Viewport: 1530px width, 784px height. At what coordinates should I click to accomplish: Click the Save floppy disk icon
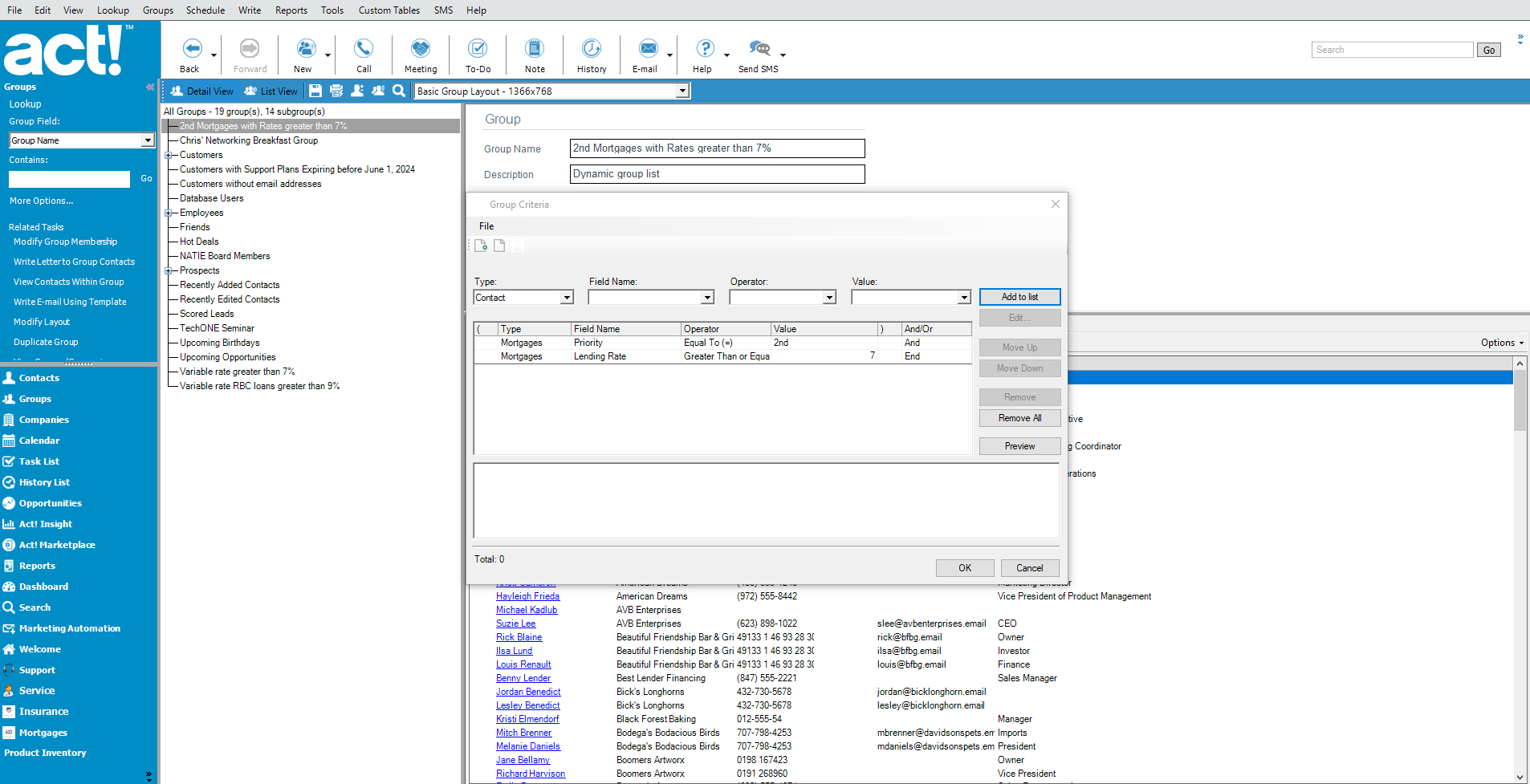[315, 91]
